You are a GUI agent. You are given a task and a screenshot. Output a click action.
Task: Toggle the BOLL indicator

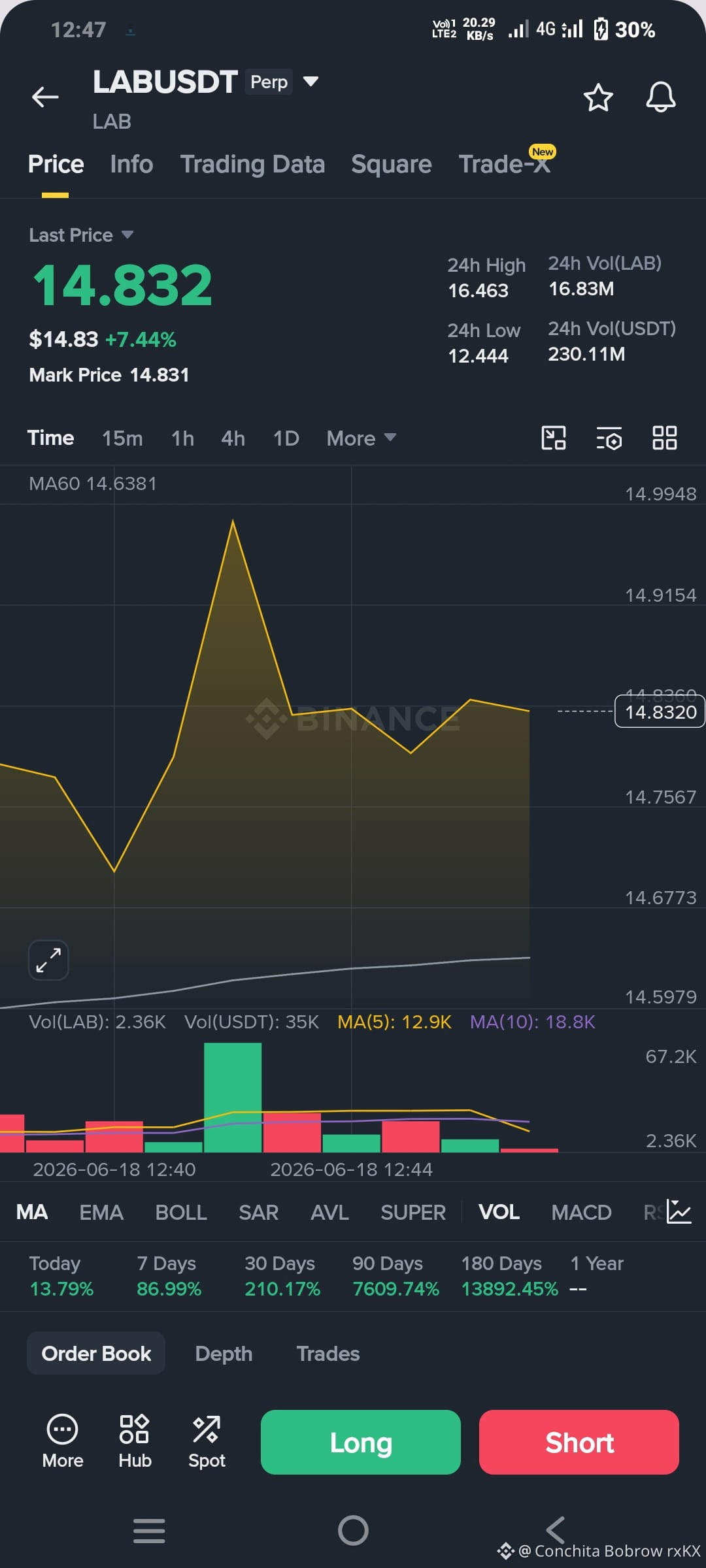click(181, 1213)
